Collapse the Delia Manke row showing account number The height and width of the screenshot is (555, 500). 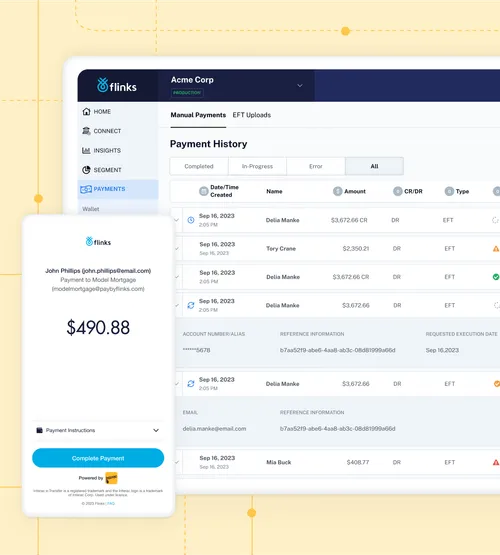coord(177,305)
